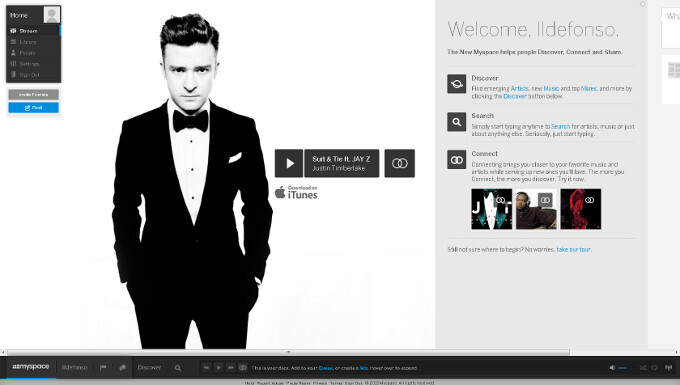
Task: Click the myspace logo in bottom bar
Action: click(31, 367)
